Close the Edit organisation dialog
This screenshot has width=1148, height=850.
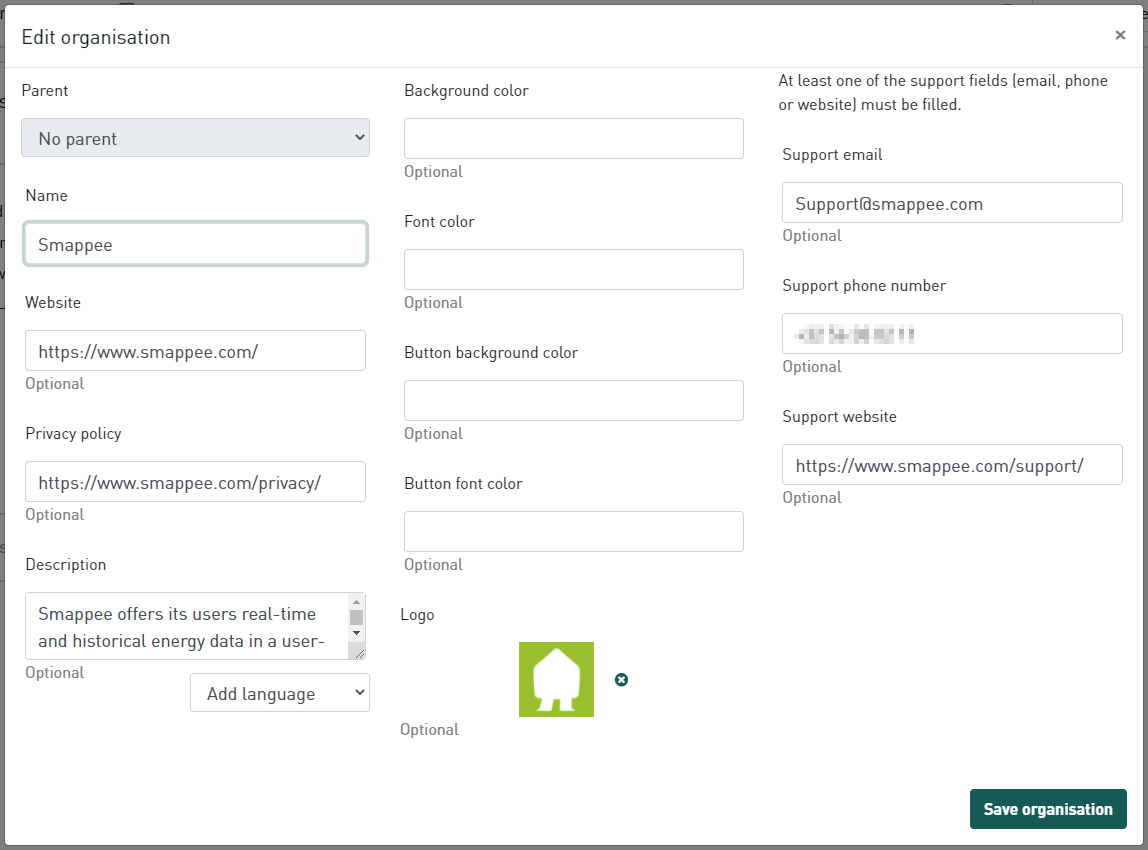[x=1119, y=35]
